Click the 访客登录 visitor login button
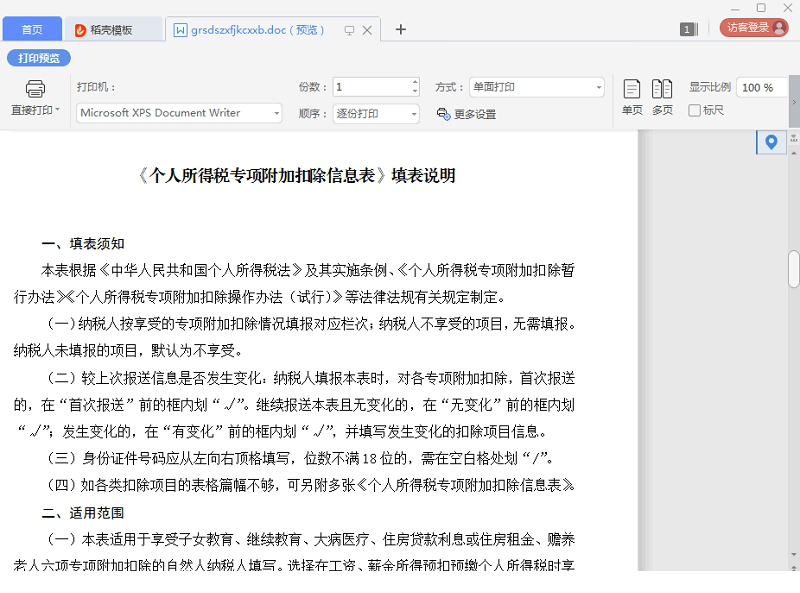 (752, 29)
